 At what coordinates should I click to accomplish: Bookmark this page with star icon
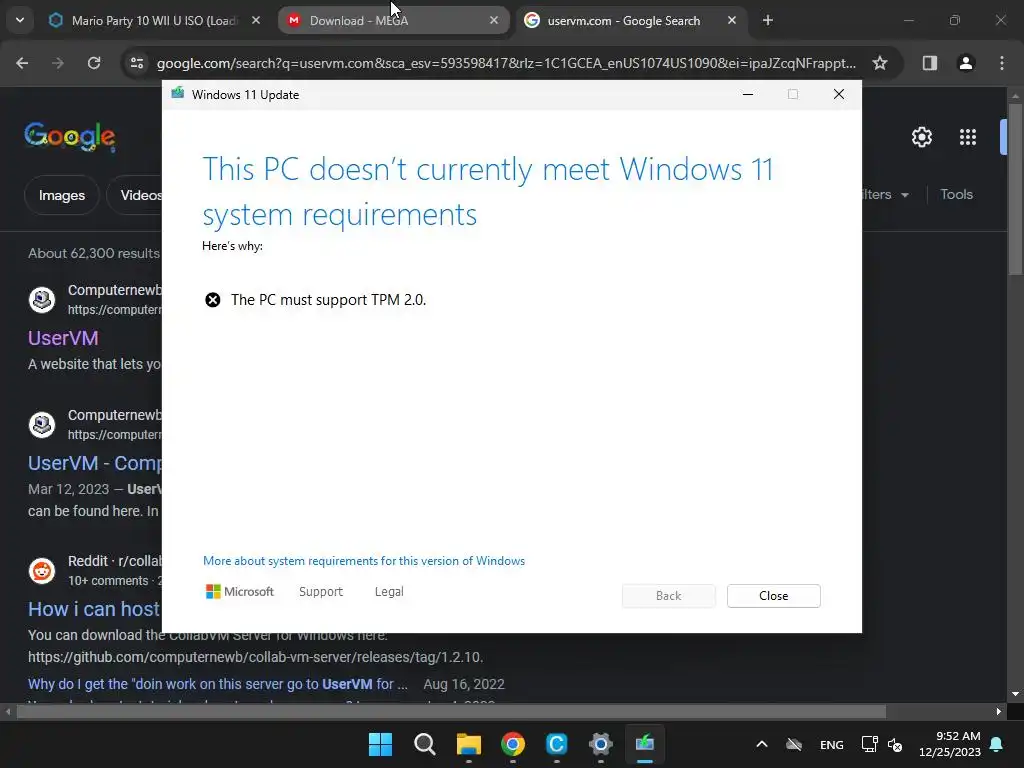click(880, 63)
